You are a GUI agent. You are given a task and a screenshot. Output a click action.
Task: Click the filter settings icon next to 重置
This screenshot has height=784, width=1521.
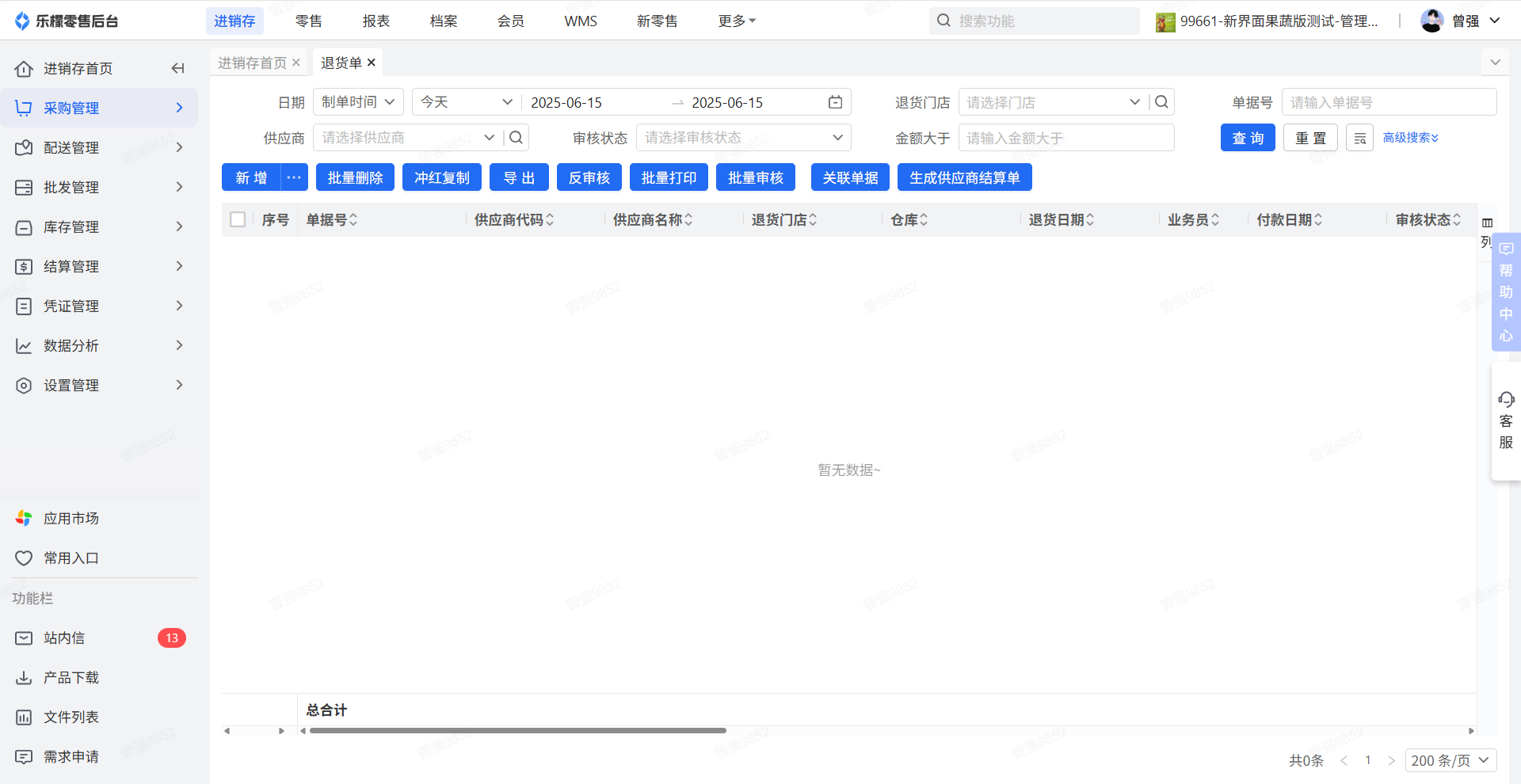pos(1359,138)
